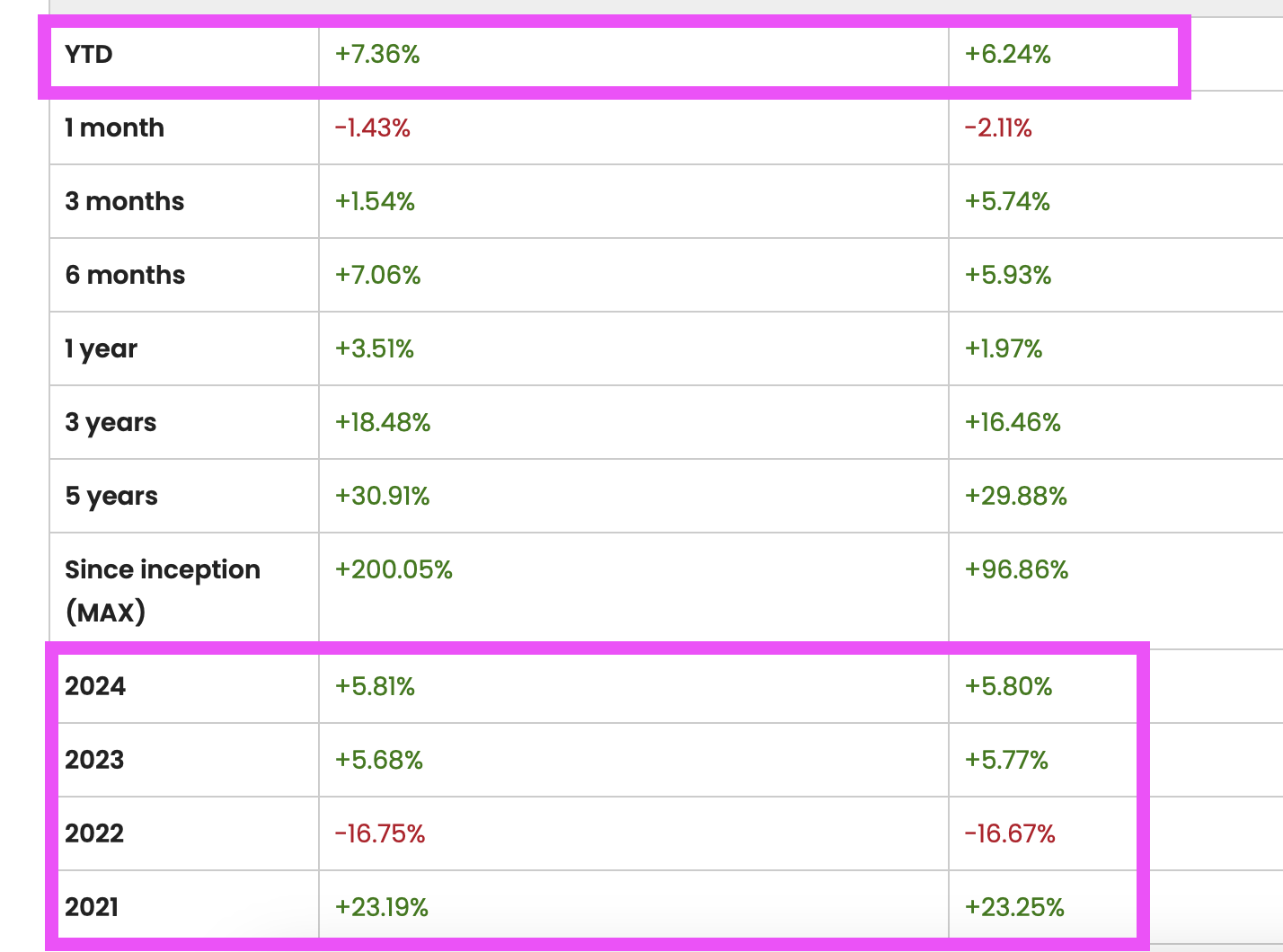
Task: Click the 3 months row label
Action: point(124,202)
